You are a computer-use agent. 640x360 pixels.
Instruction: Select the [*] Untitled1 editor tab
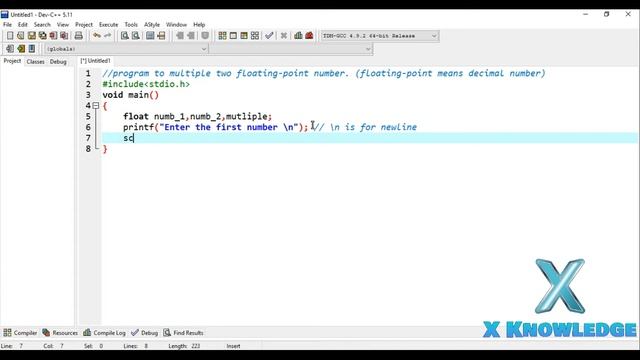[96, 61]
